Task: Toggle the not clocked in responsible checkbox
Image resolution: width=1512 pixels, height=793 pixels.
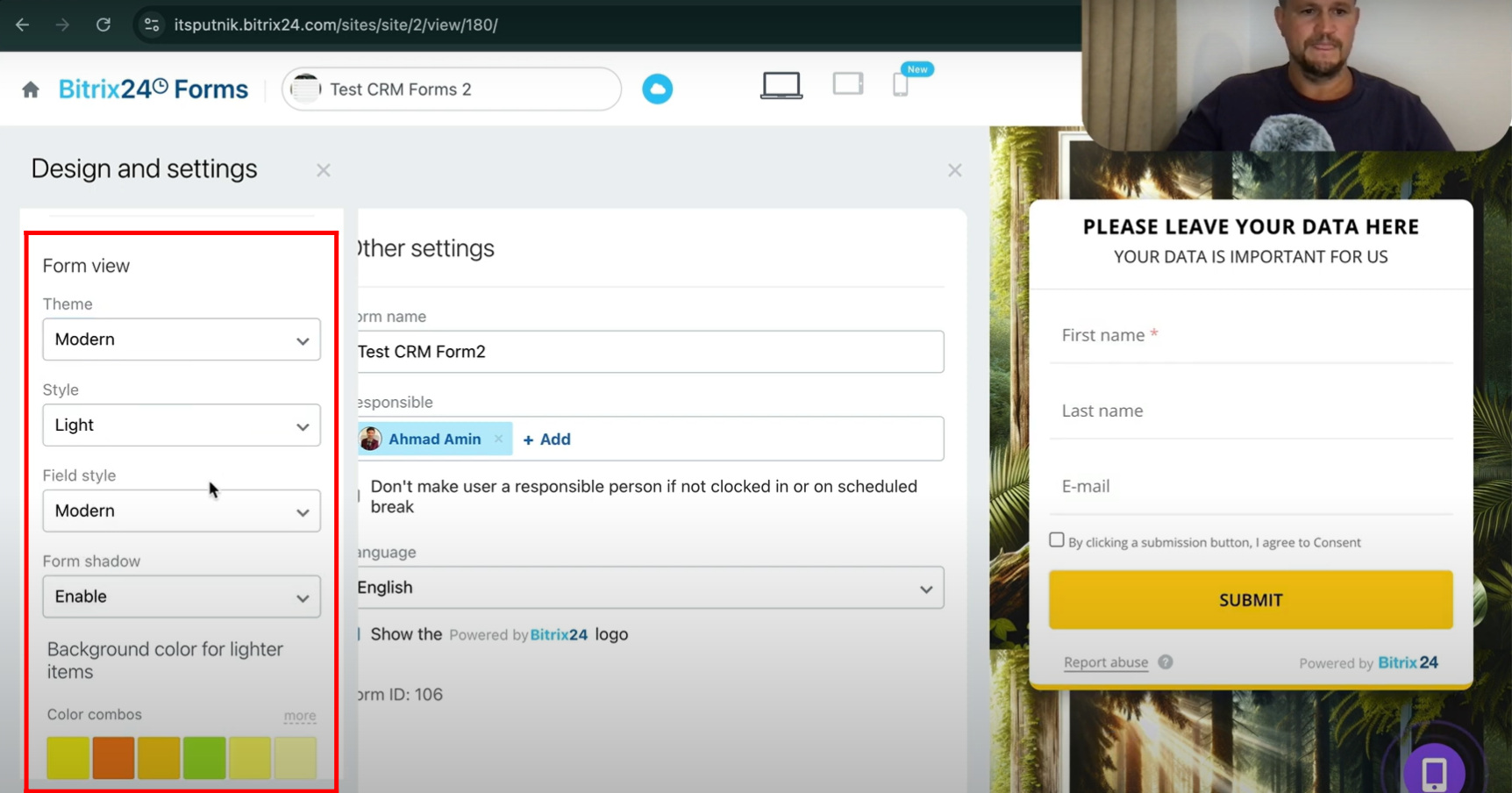Action: (359, 497)
